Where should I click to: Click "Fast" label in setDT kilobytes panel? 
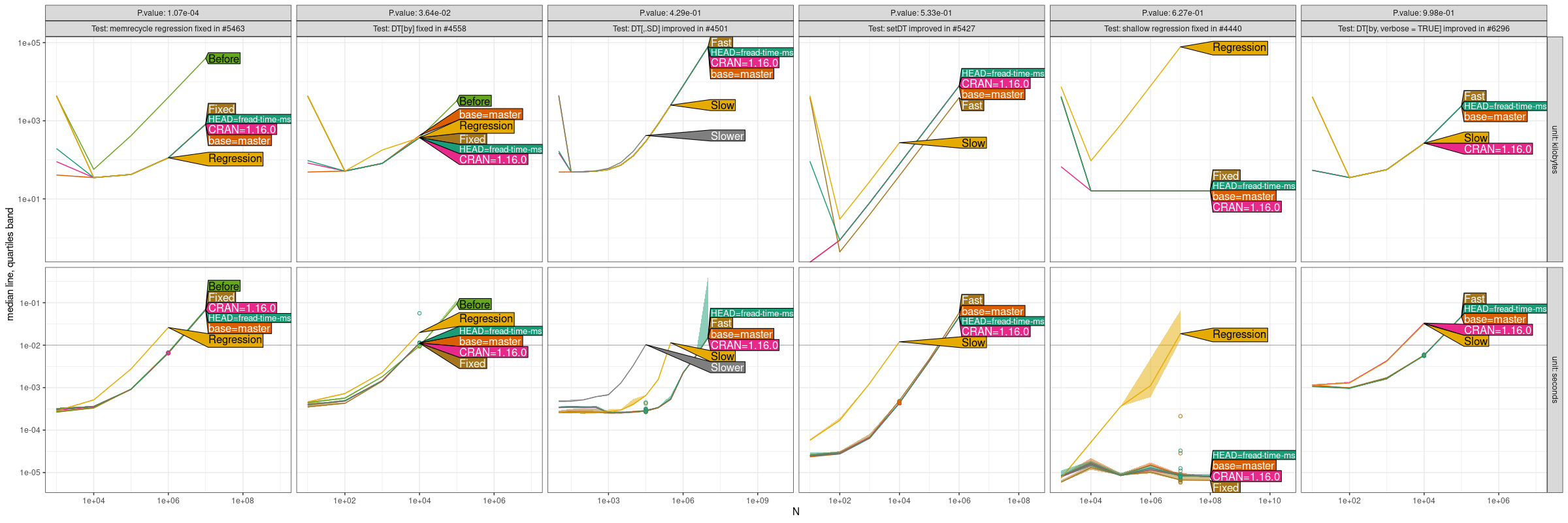click(972, 105)
